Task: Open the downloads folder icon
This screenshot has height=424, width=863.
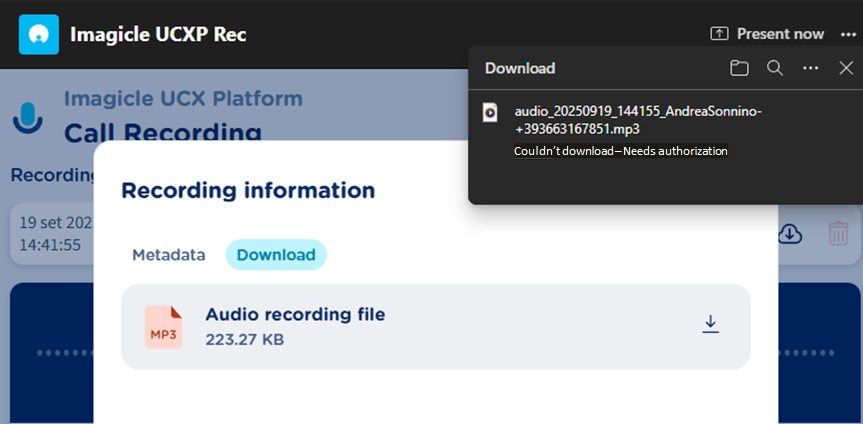Action: coord(739,68)
